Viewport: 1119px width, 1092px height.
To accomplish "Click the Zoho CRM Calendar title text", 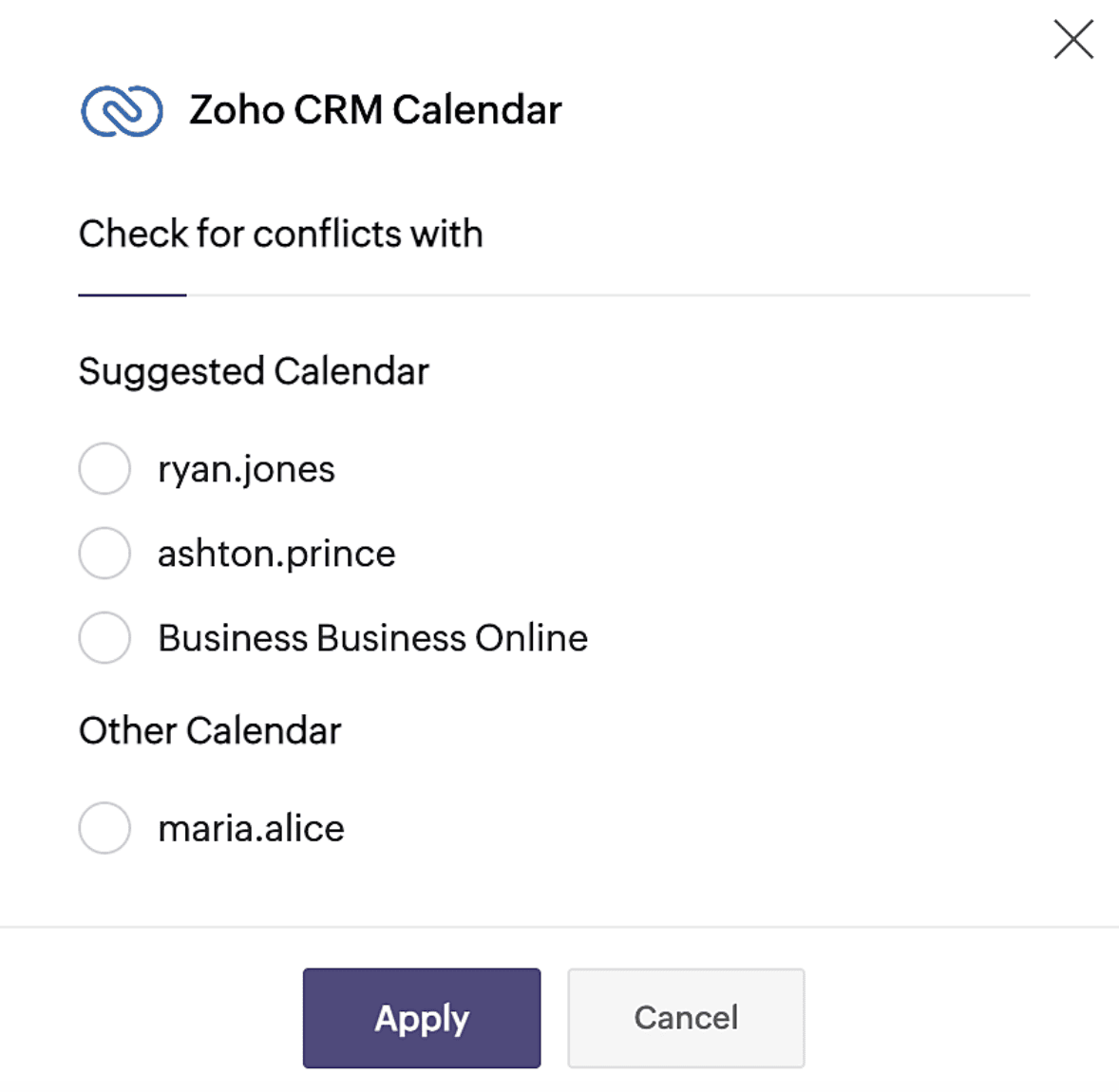I will tap(375, 110).
